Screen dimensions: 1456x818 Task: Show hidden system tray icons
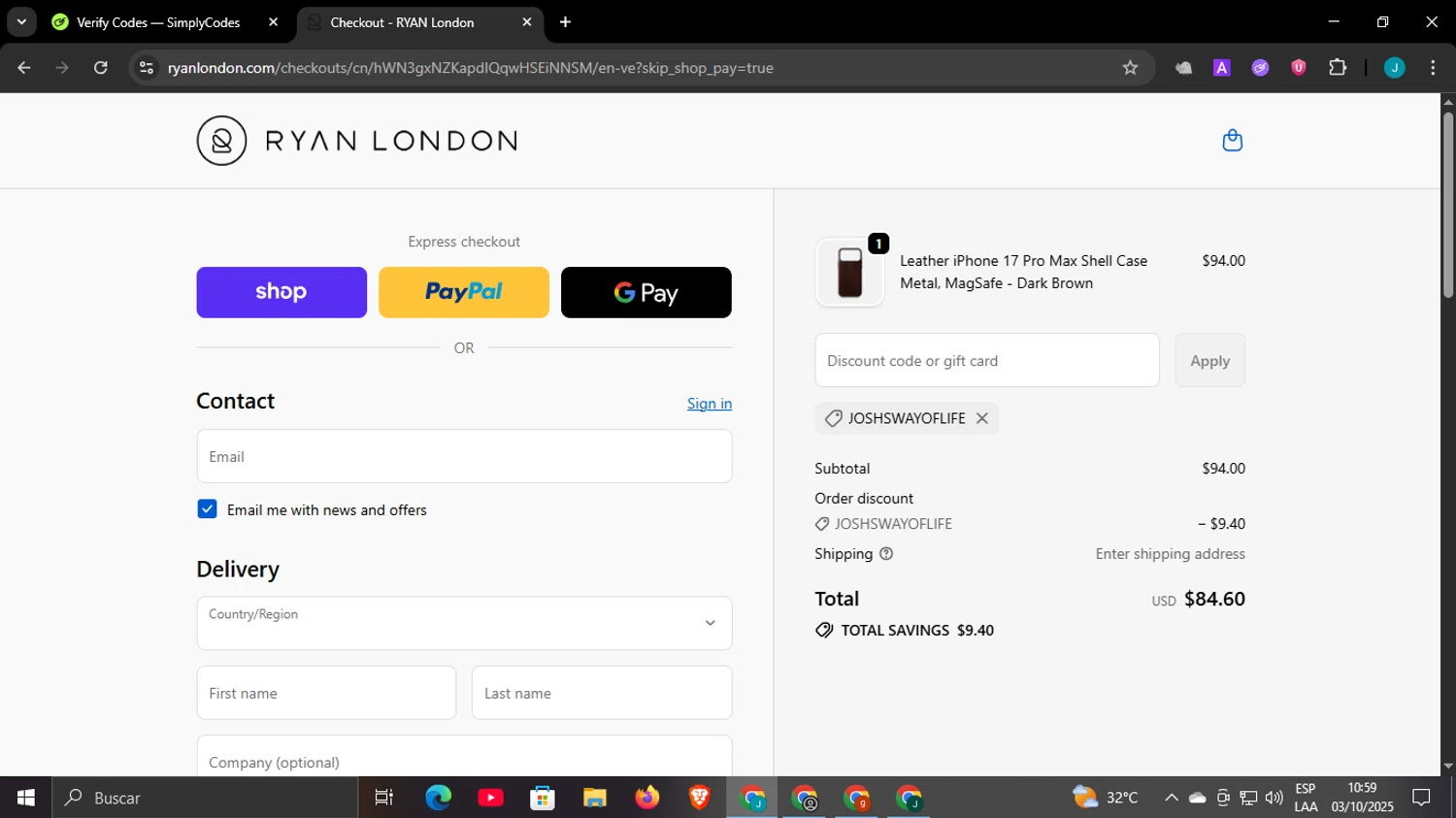(1172, 798)
